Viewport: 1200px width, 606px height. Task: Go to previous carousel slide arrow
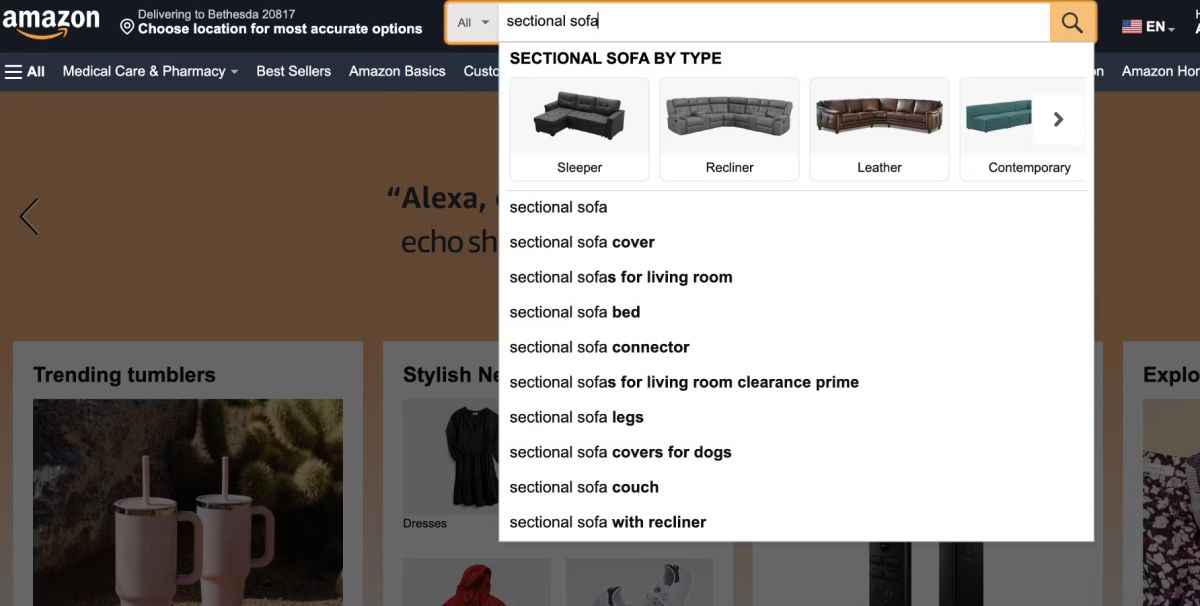coord(29,217)
